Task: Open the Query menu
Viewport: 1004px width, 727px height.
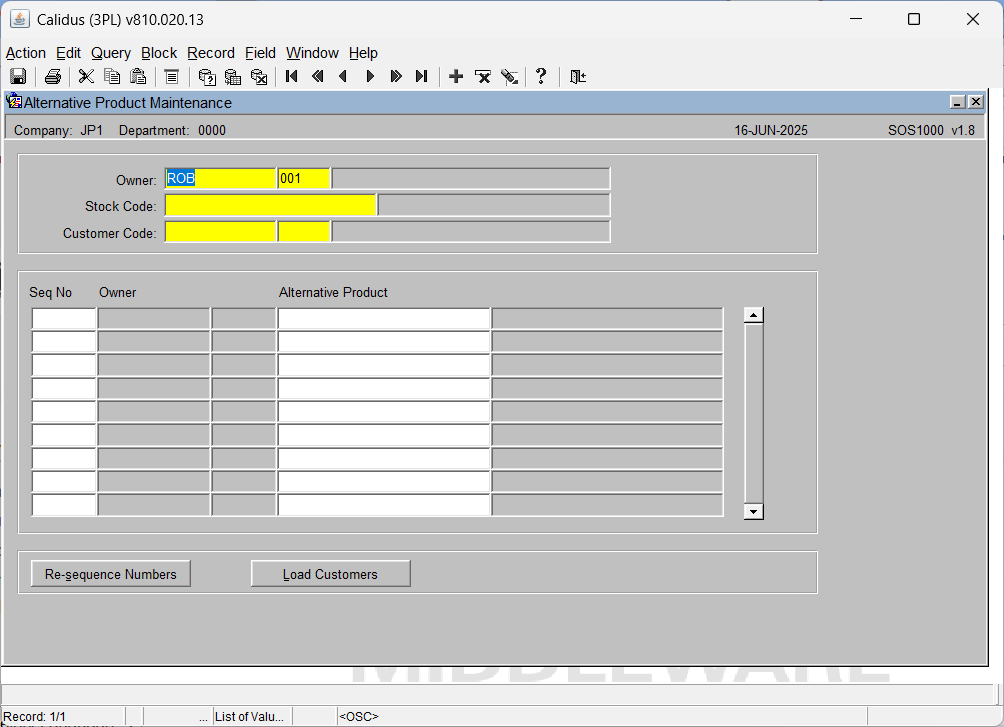Action: point(111,53)
